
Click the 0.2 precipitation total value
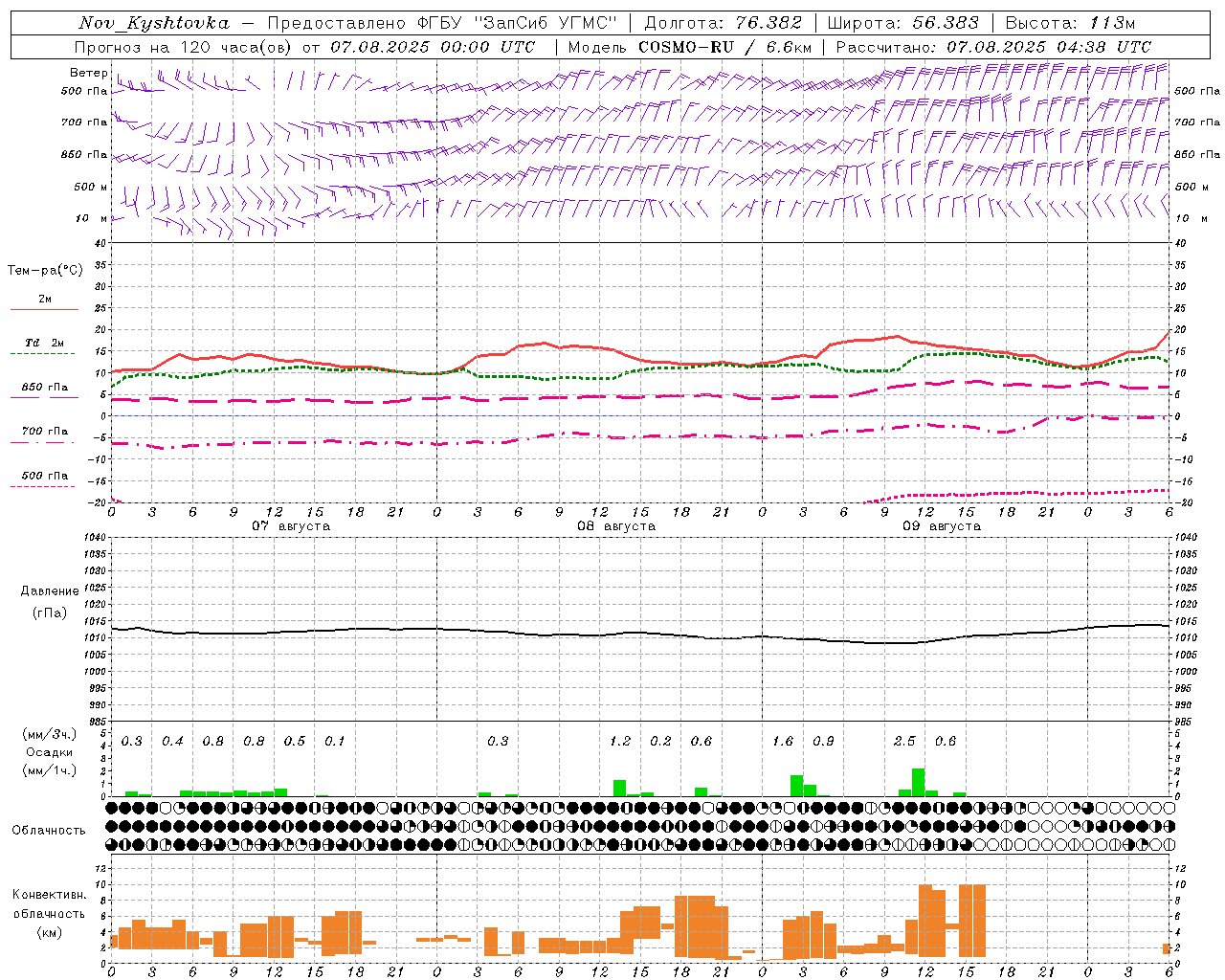pos(660,742)
